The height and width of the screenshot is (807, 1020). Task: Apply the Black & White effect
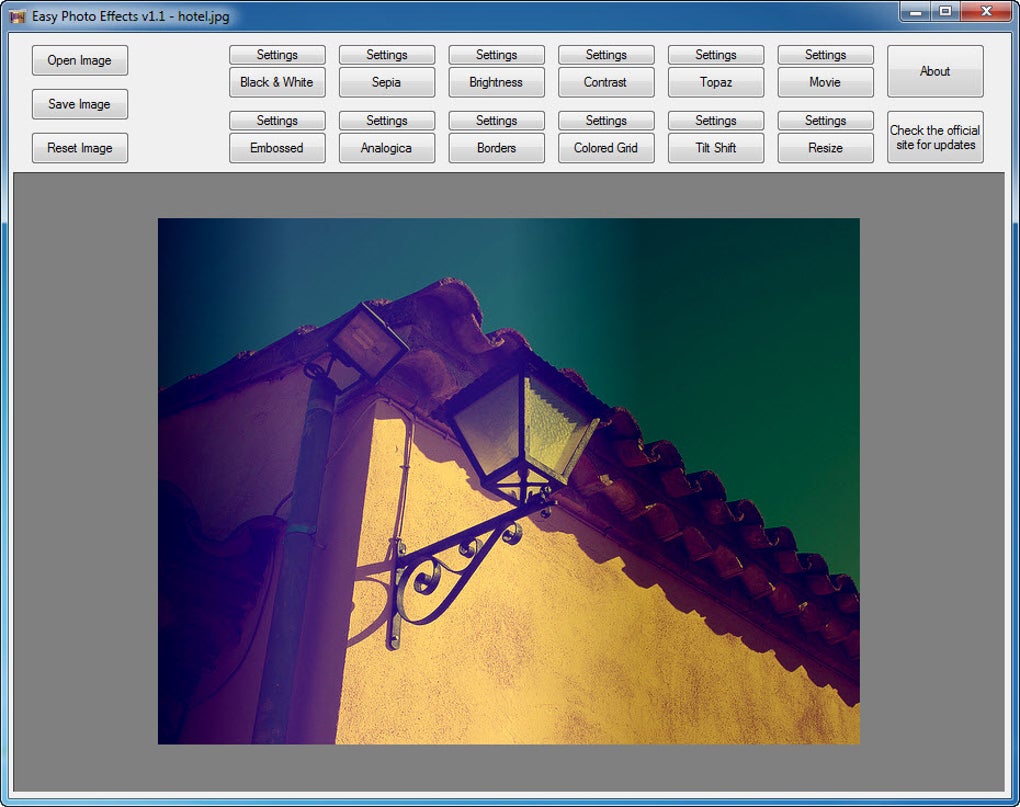[x=277, y=82]
